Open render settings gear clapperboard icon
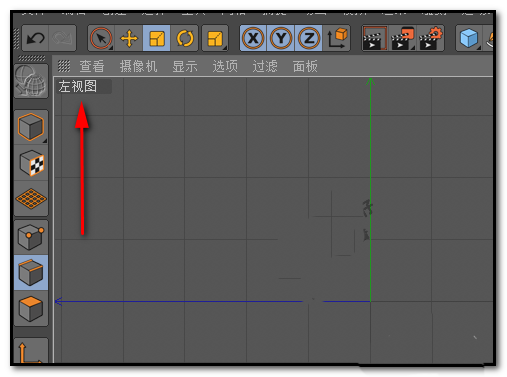This screenshot has width=507, height=377. click(430, 38)
